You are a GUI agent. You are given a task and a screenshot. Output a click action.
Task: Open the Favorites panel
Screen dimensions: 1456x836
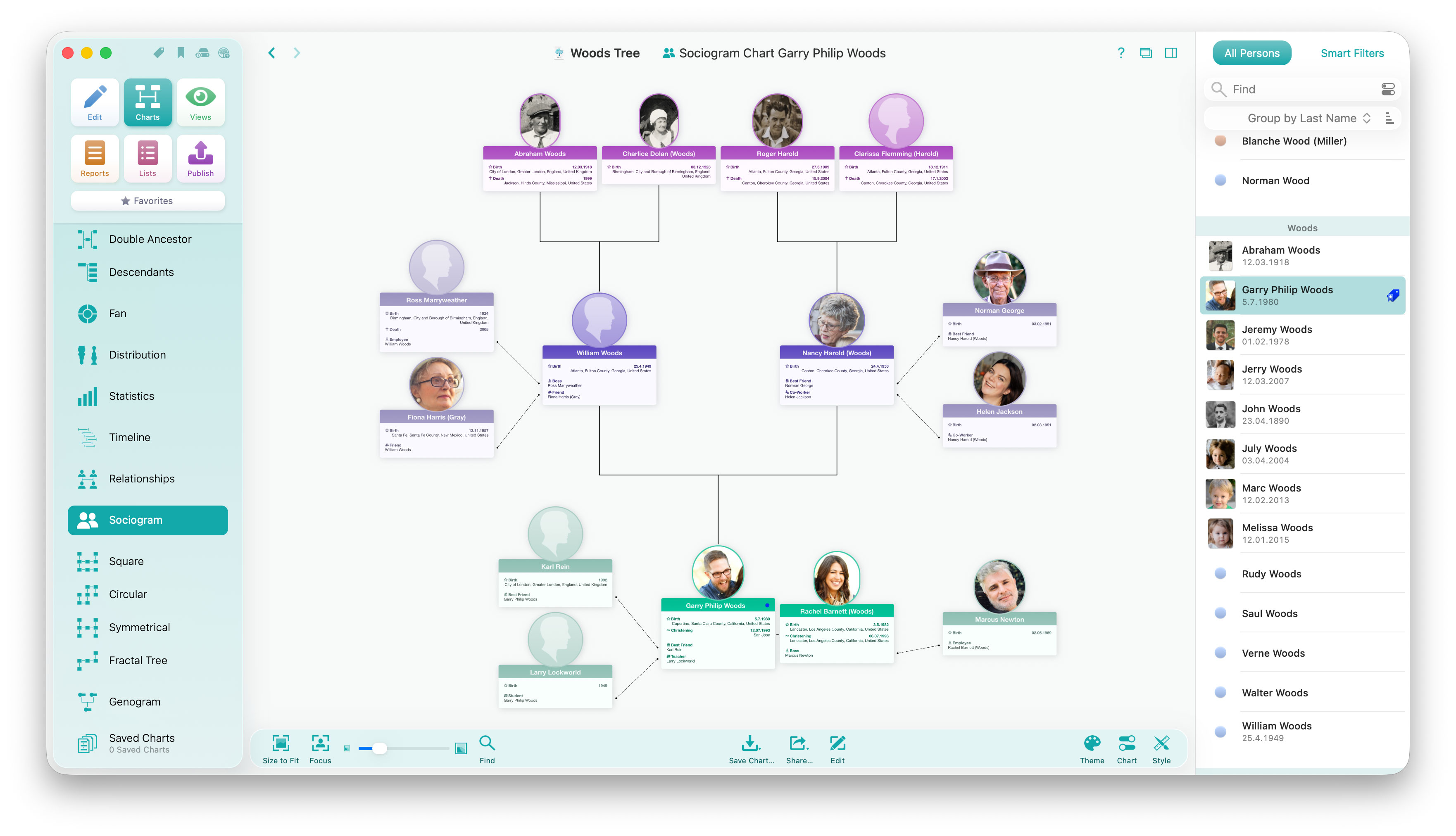[x=148, y=200]
